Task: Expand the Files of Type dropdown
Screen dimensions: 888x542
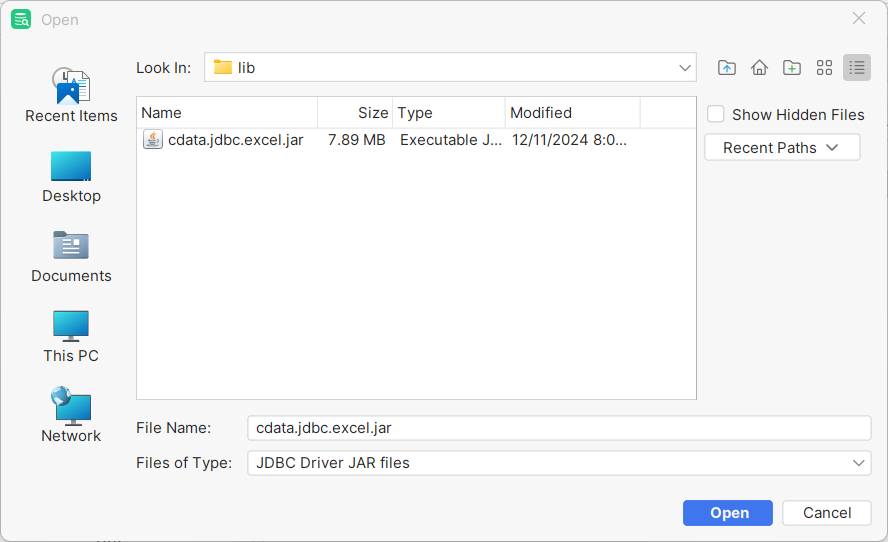Action: pos(859,463)
